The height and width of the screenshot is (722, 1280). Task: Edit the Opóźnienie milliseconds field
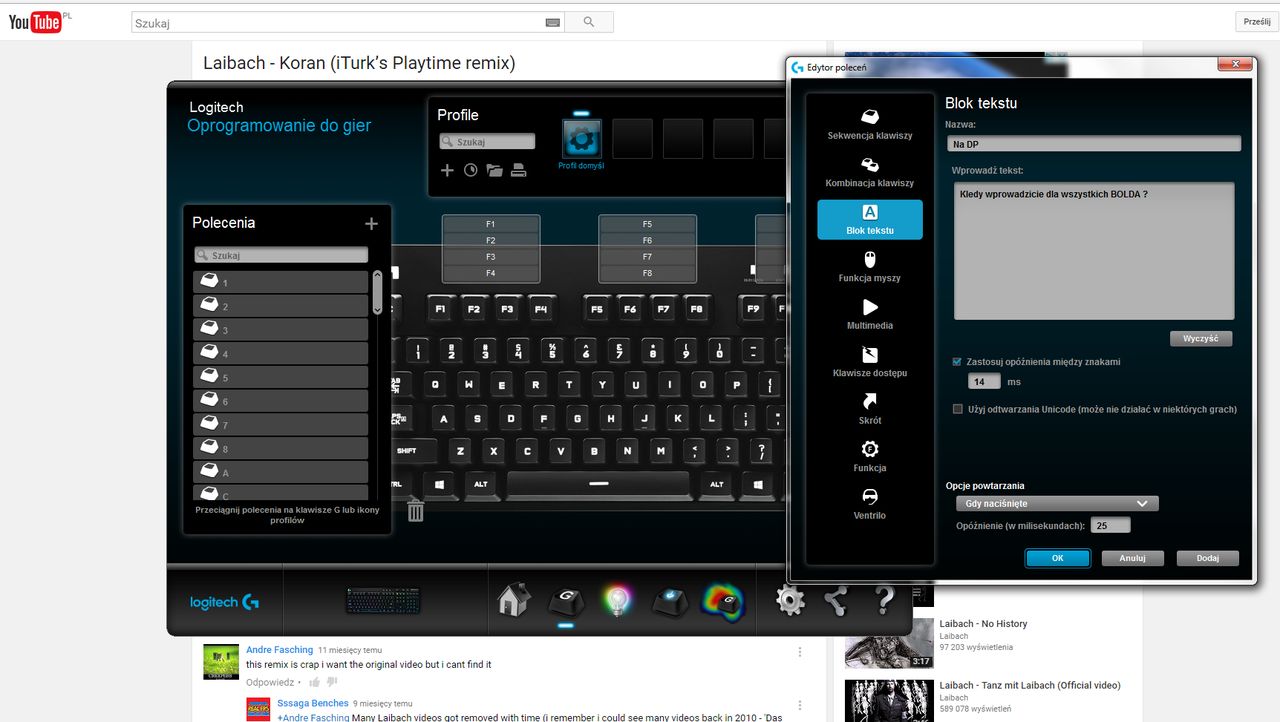click(1110, 526)
